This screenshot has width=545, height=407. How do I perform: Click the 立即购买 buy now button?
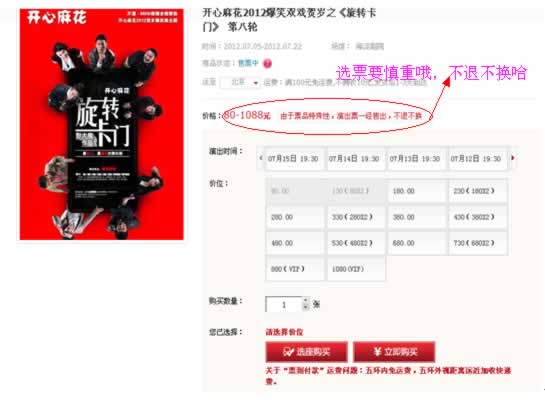pos(394,352)
